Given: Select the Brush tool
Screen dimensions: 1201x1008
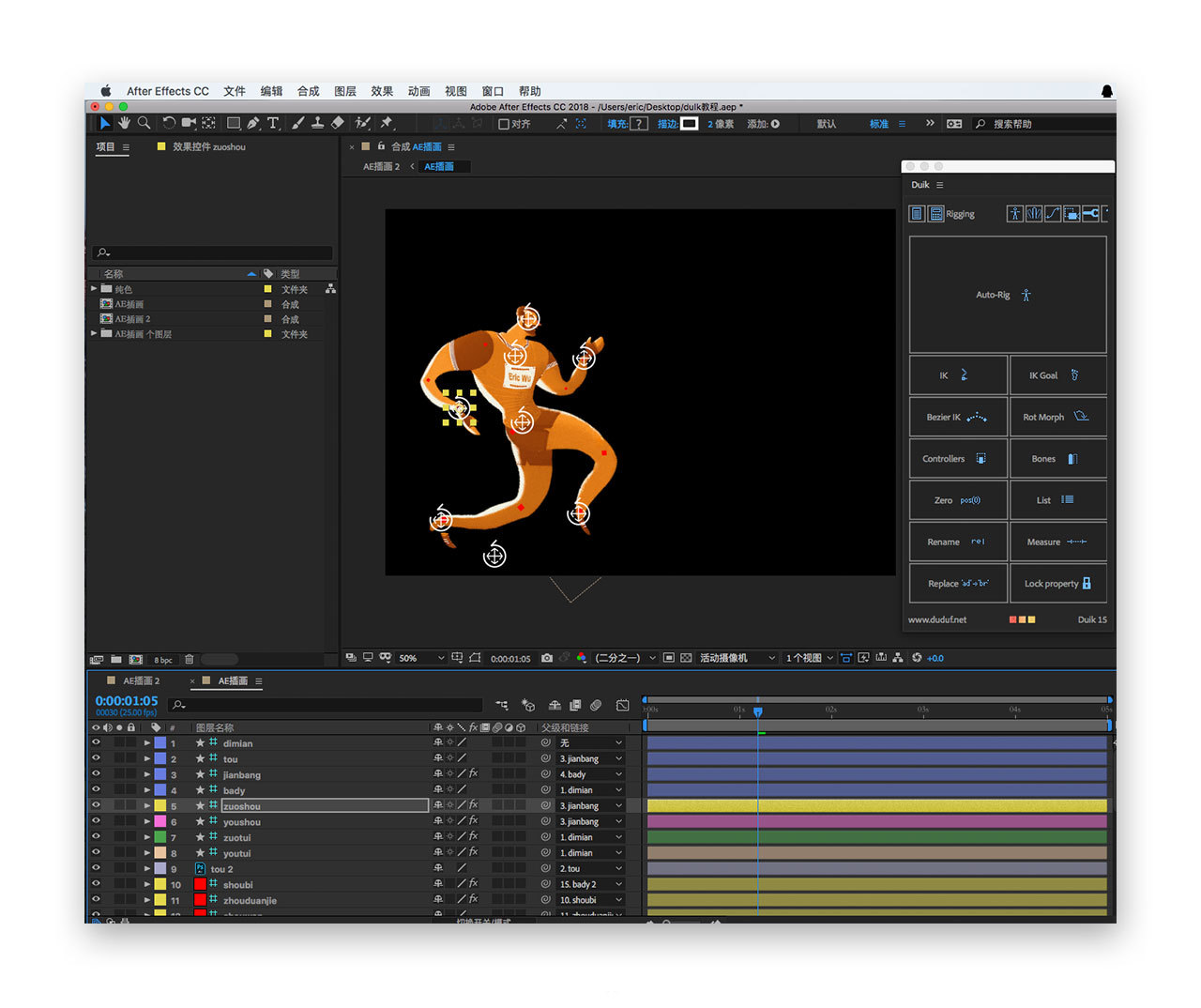Looking at the screenshot, I should pos(298,123).
